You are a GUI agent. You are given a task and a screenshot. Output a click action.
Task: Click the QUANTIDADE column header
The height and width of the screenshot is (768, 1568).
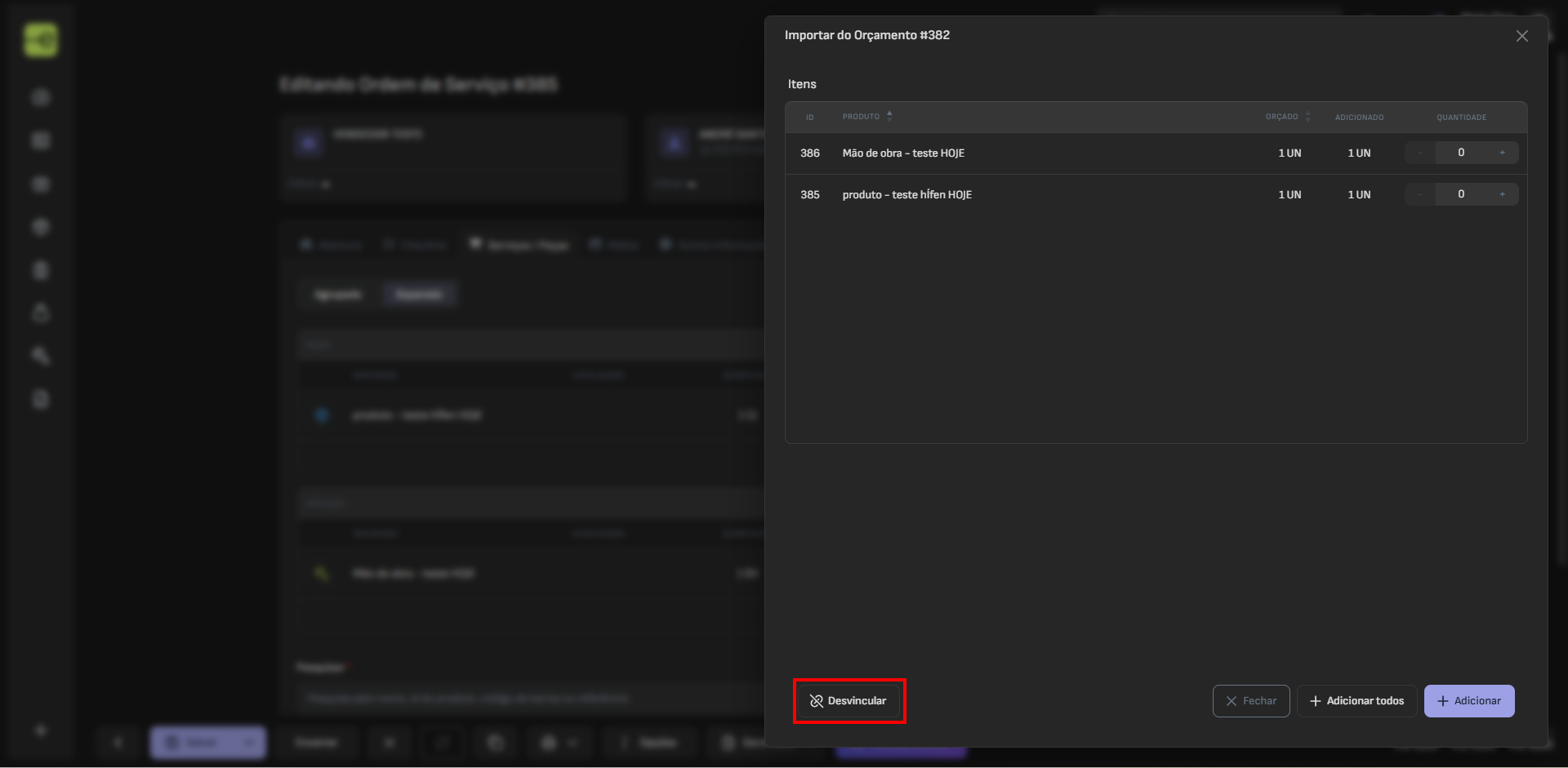tap(1461, 118)
